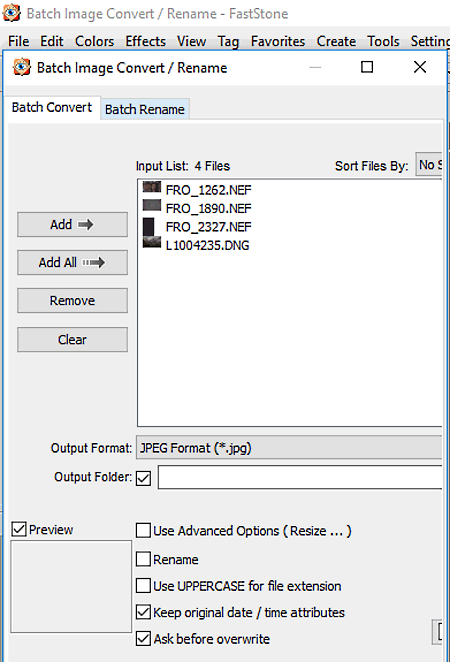Switch to the Batch Convert tab
The height and width of the screenshot is (662, 450).
[x=52, y=108]
